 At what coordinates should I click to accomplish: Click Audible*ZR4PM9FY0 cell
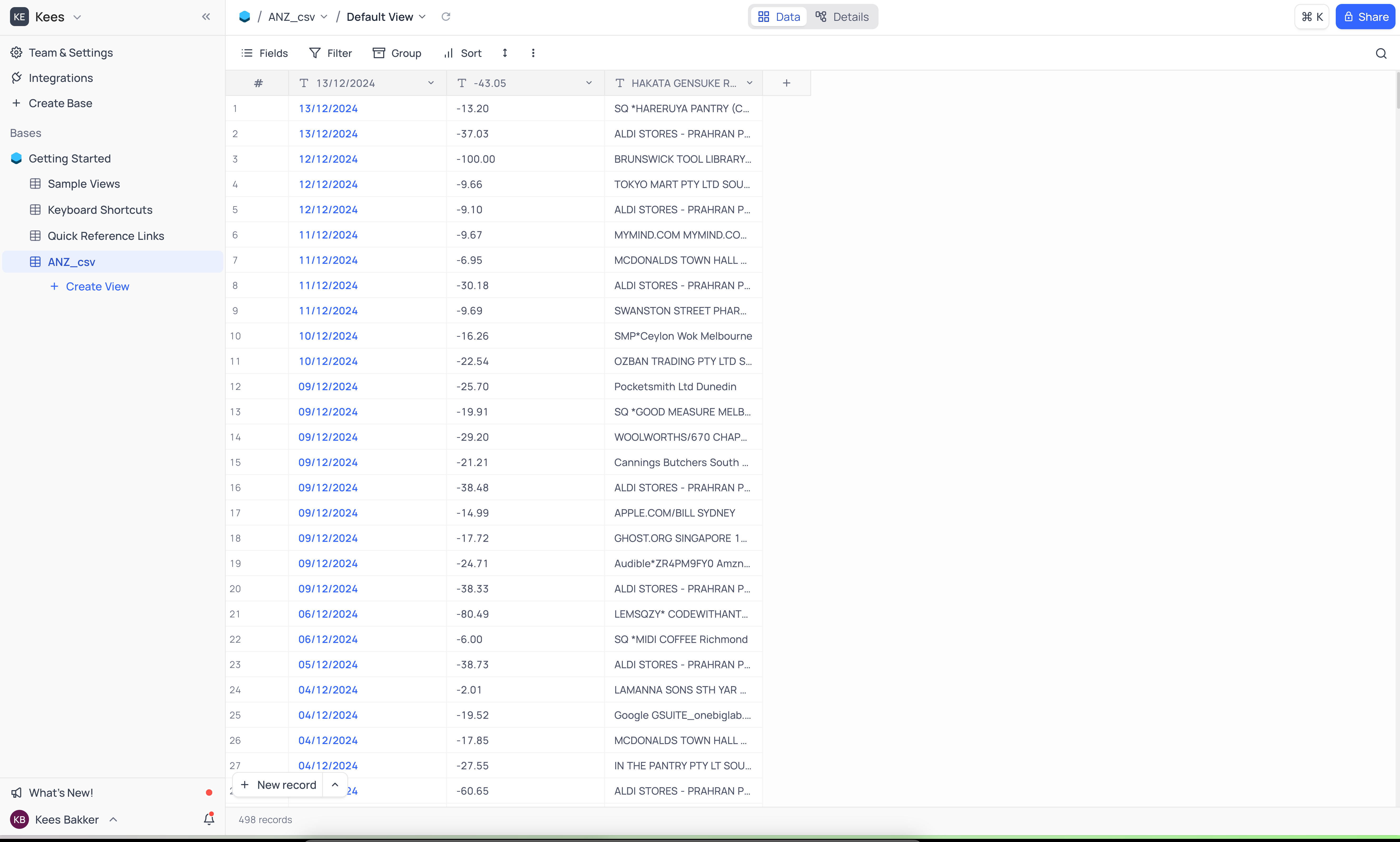tap(683, 563)
